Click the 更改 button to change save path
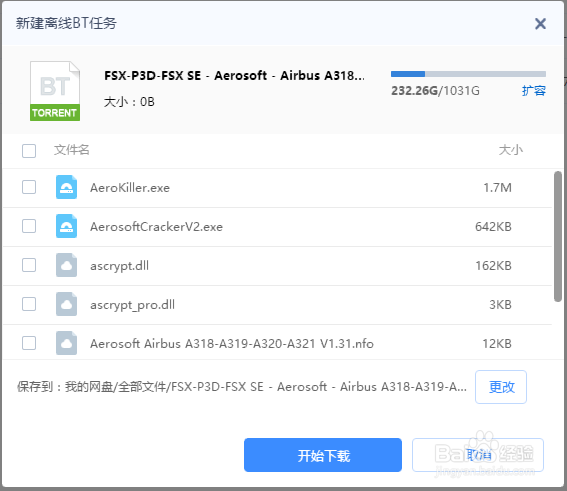Image resolution: width=567 pixels, height=491 pixels. point(501,387)
